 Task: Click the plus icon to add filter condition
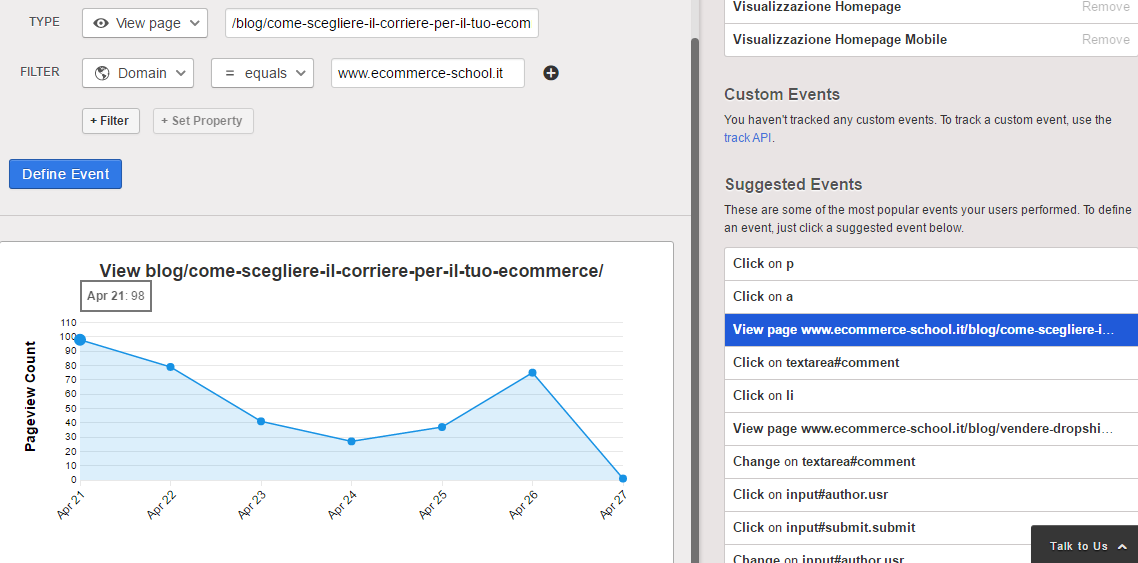pyautogui.click(x=550, y=73)
